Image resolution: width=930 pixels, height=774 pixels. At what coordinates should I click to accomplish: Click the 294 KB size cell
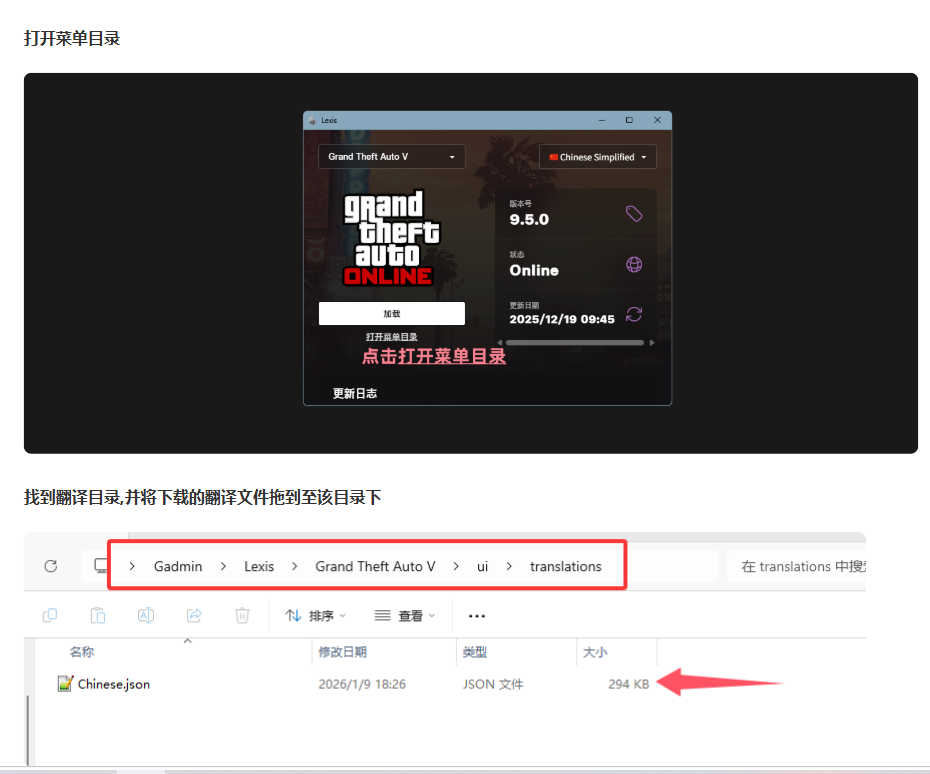coord(629,684)
